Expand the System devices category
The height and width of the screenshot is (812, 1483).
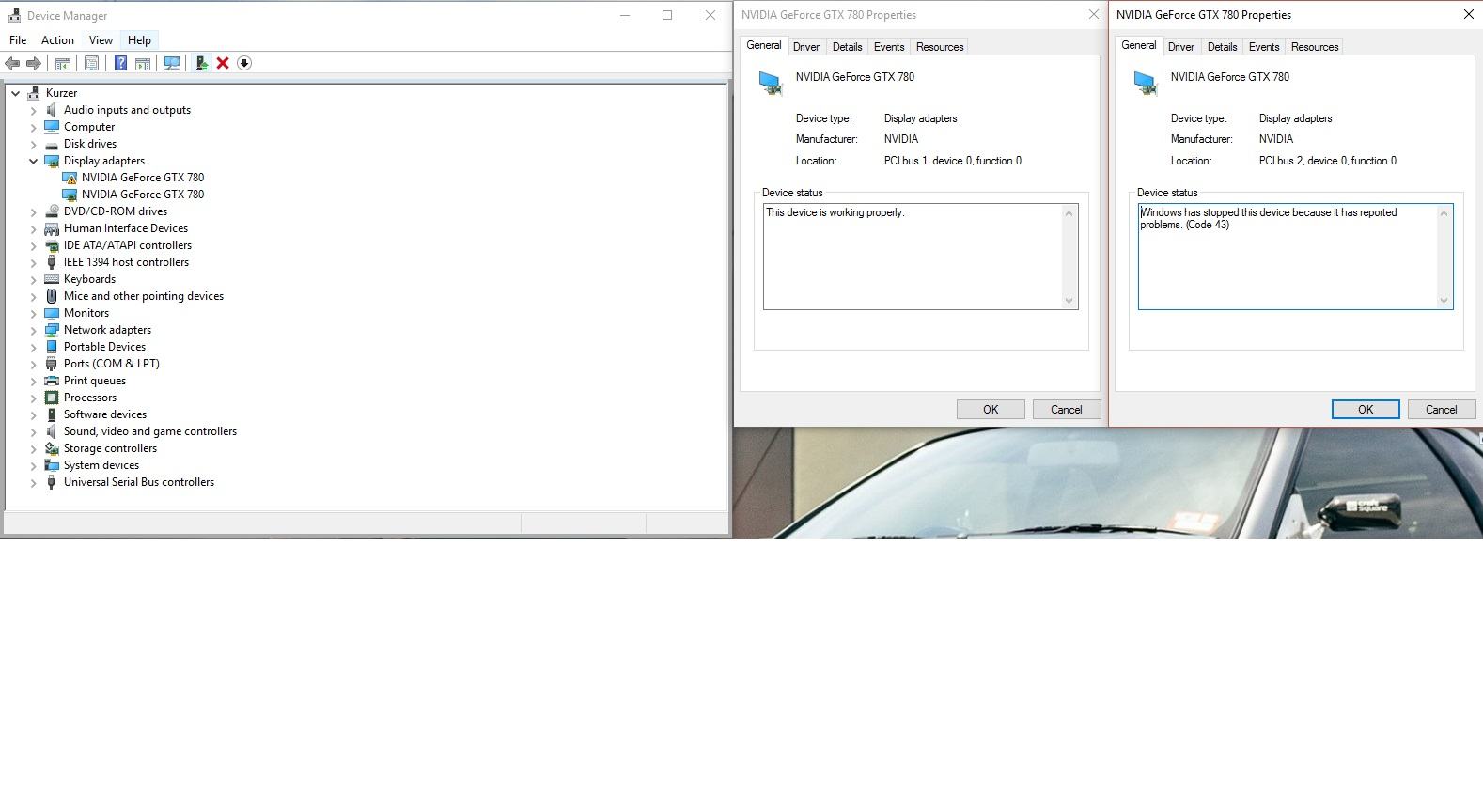34,465
